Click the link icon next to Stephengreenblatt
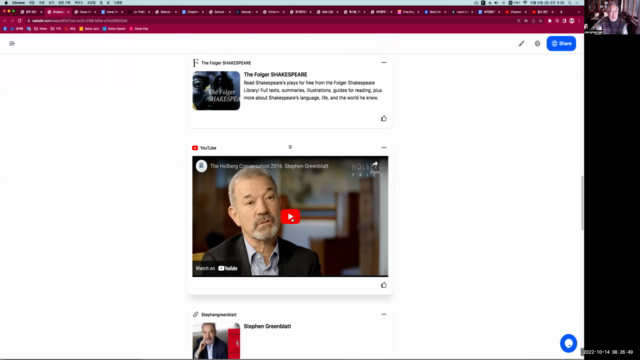640x360 pixels. point(196,314)
